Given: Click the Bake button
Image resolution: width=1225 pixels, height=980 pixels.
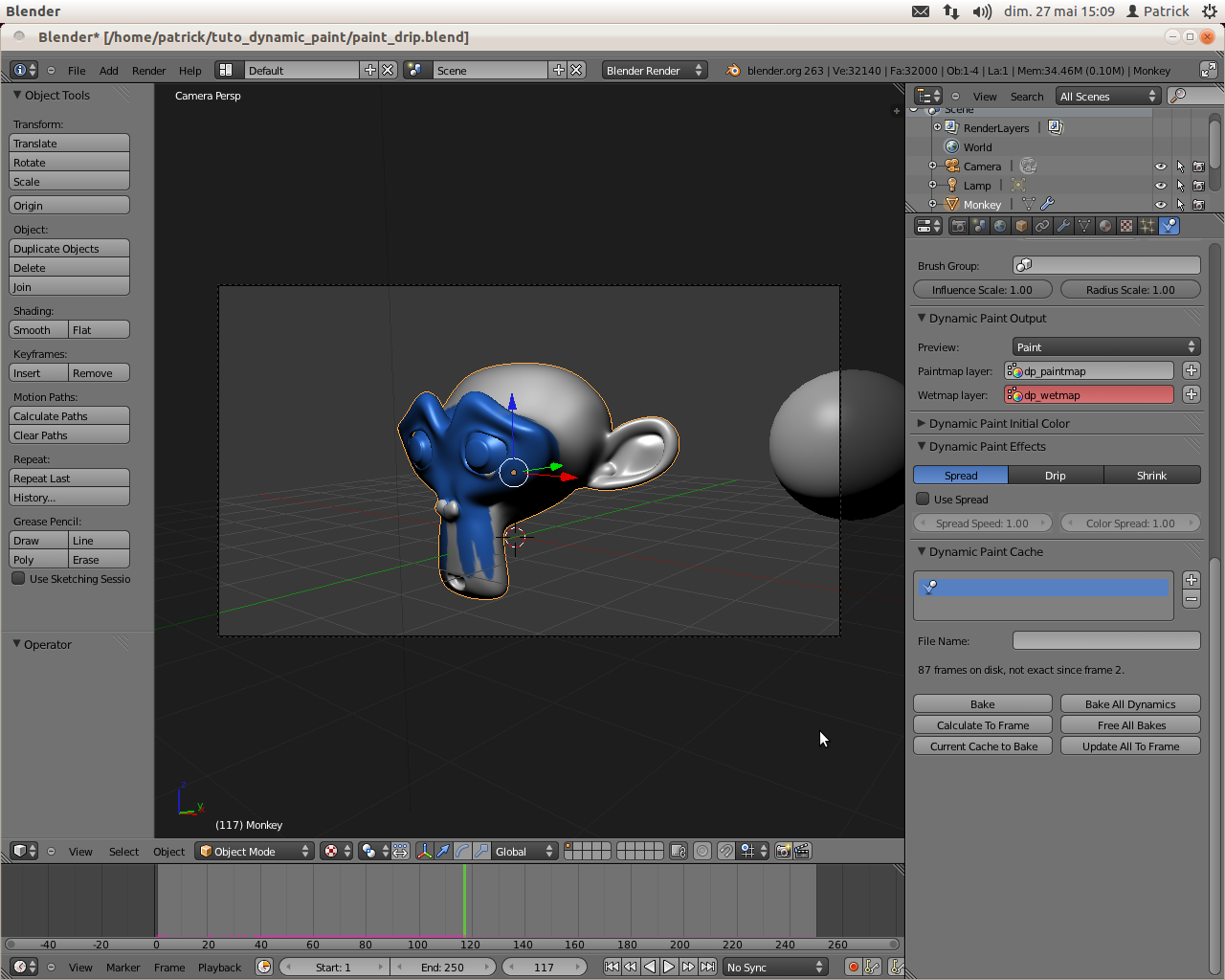Looking at the screenshot, I should point(982,702).
